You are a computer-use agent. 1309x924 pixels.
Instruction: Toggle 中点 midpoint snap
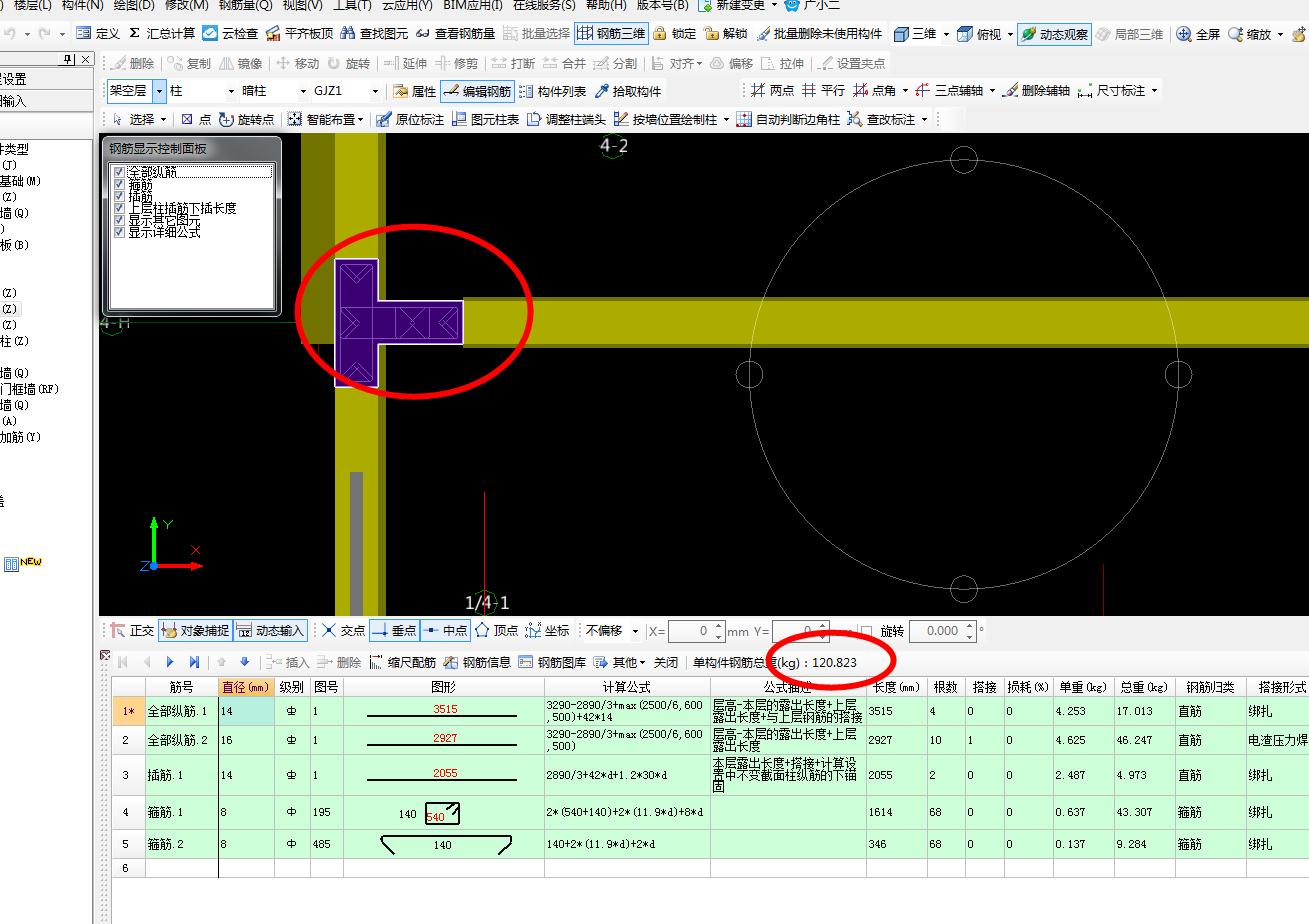(x=445, y=631)
